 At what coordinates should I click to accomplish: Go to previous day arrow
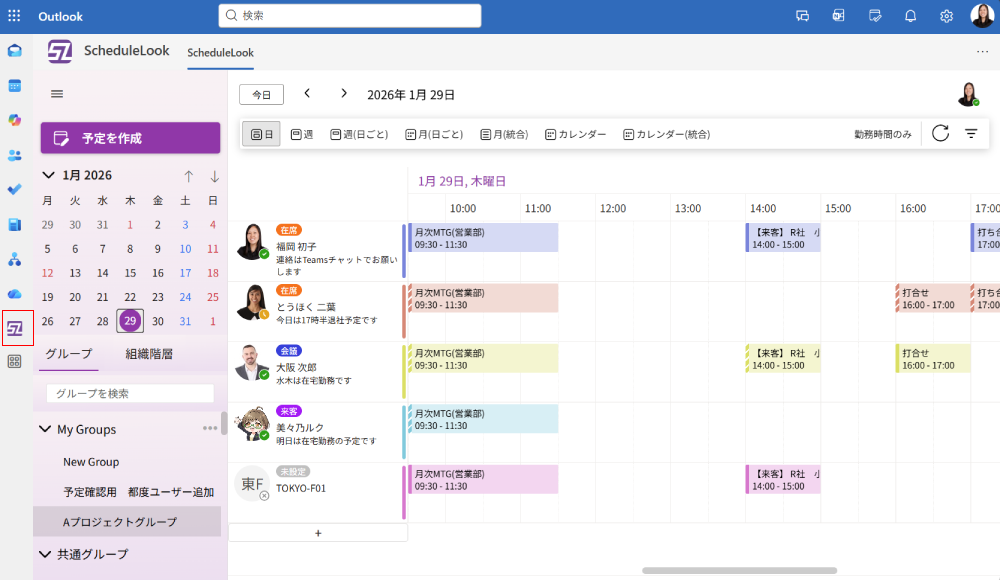(307, 94)
